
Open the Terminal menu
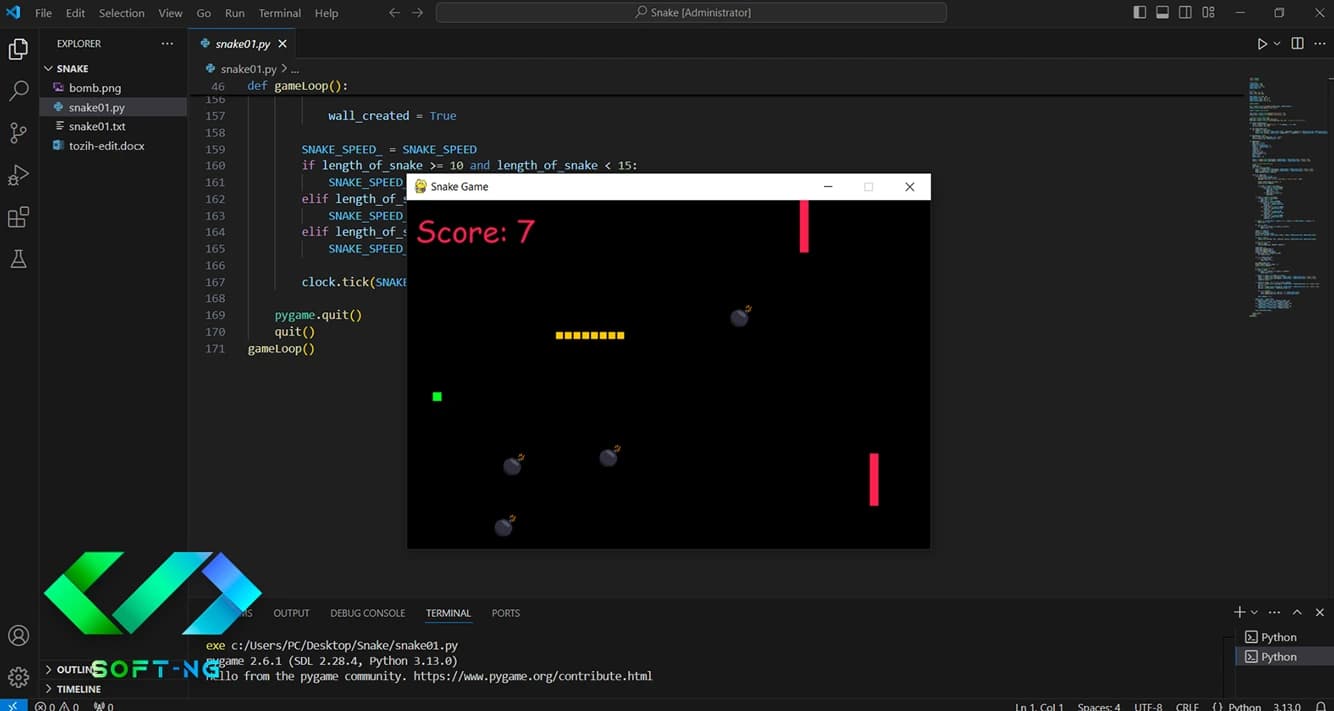coord(280,13)
